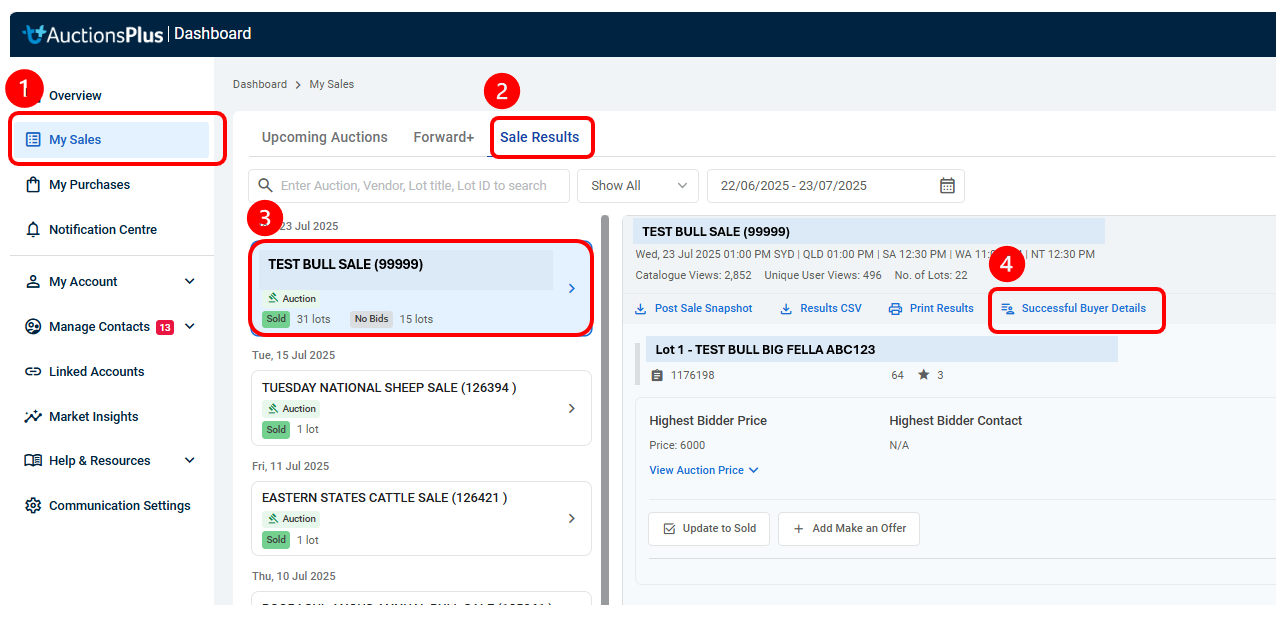Click Print Results

coord(931,309)
